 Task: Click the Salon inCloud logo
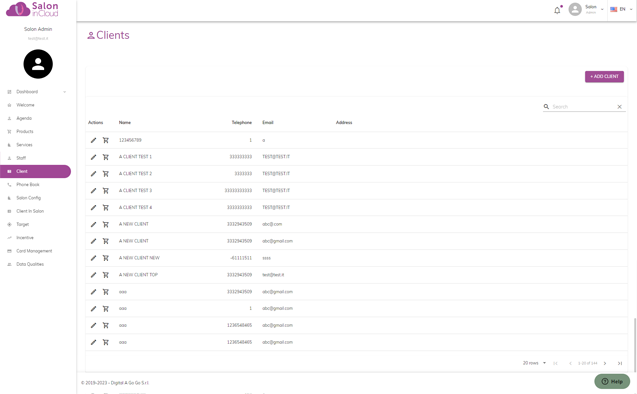[32, 9]
